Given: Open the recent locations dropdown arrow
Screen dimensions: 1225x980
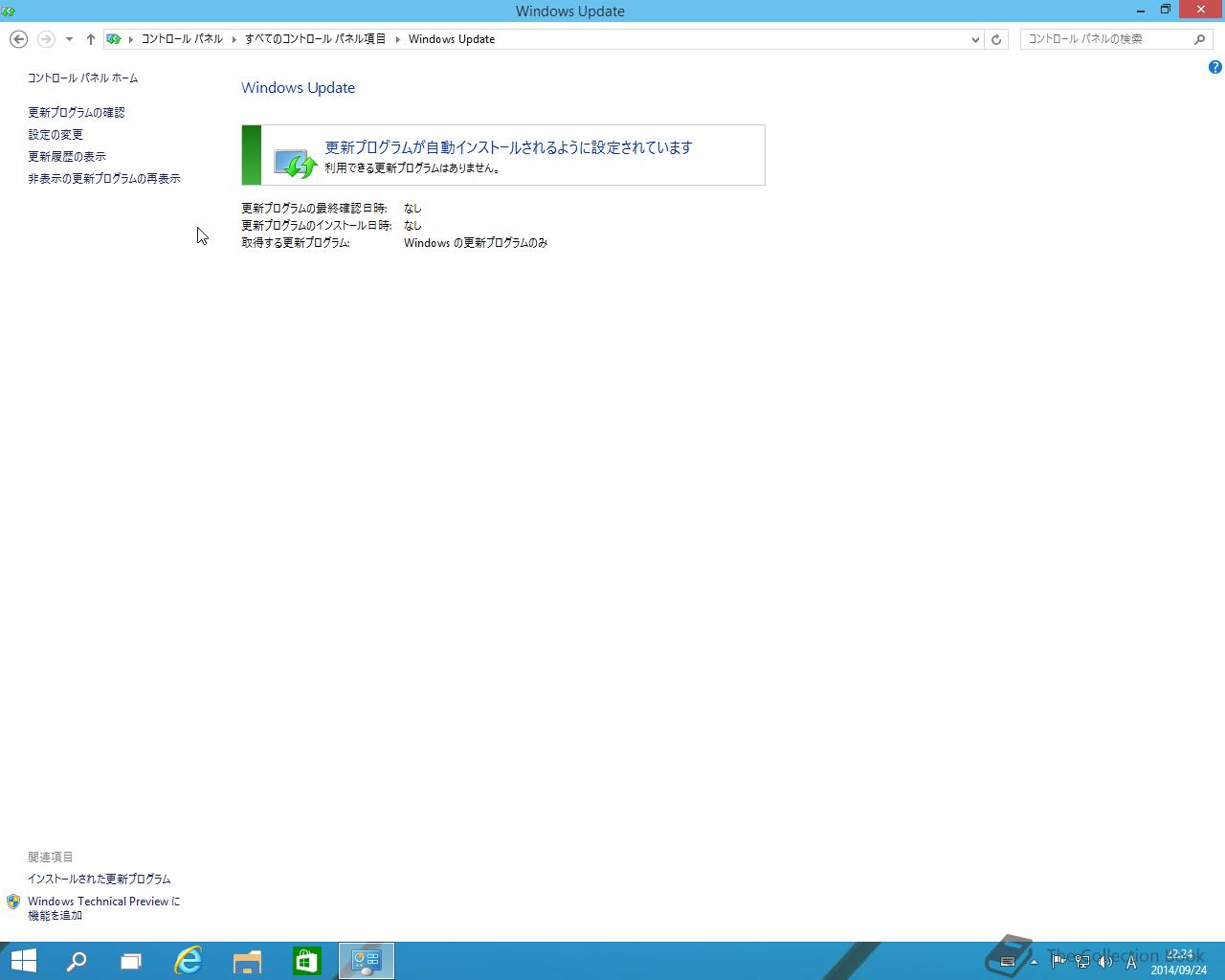Looking at the screenshot, I should click(x=69, y=39).
